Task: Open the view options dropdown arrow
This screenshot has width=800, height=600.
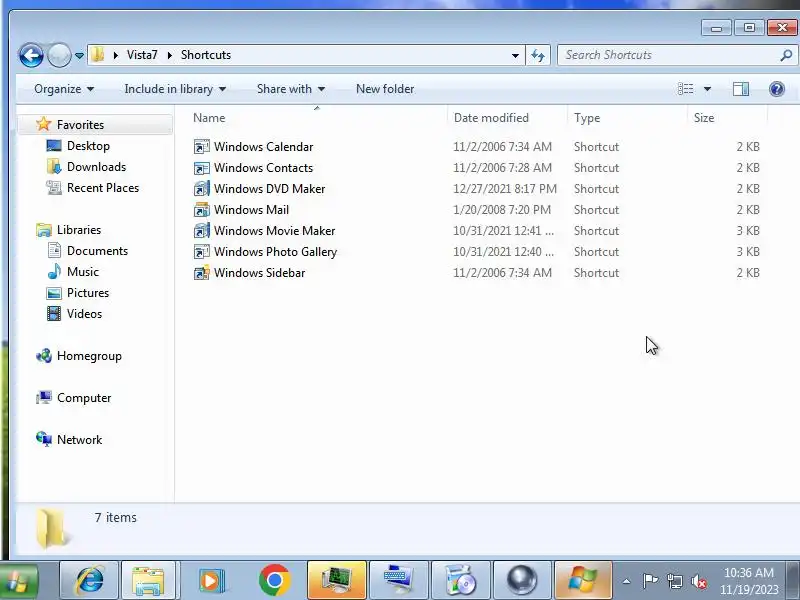Action: pyautogui.click(x=707, y=89)
